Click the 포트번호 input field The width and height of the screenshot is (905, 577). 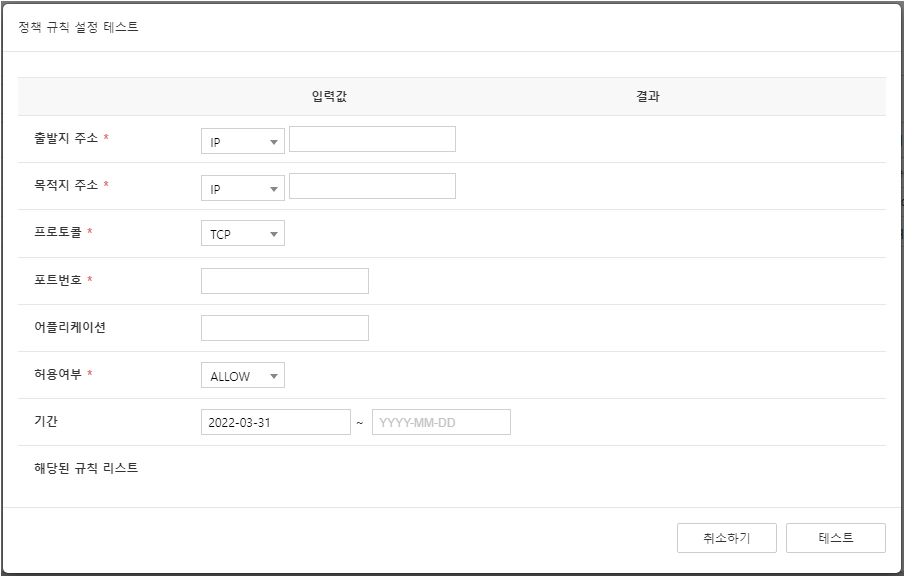285,281
